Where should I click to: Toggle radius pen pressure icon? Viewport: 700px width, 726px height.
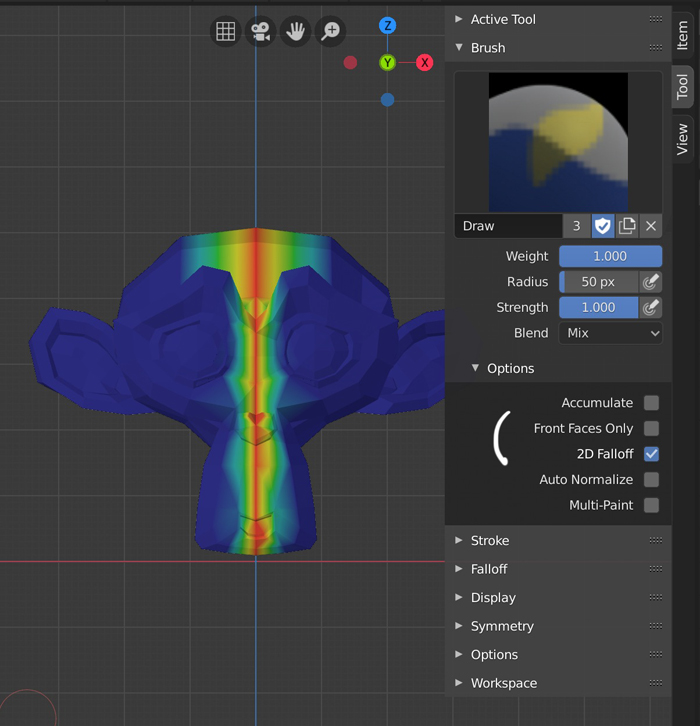(x=650, y=282)
